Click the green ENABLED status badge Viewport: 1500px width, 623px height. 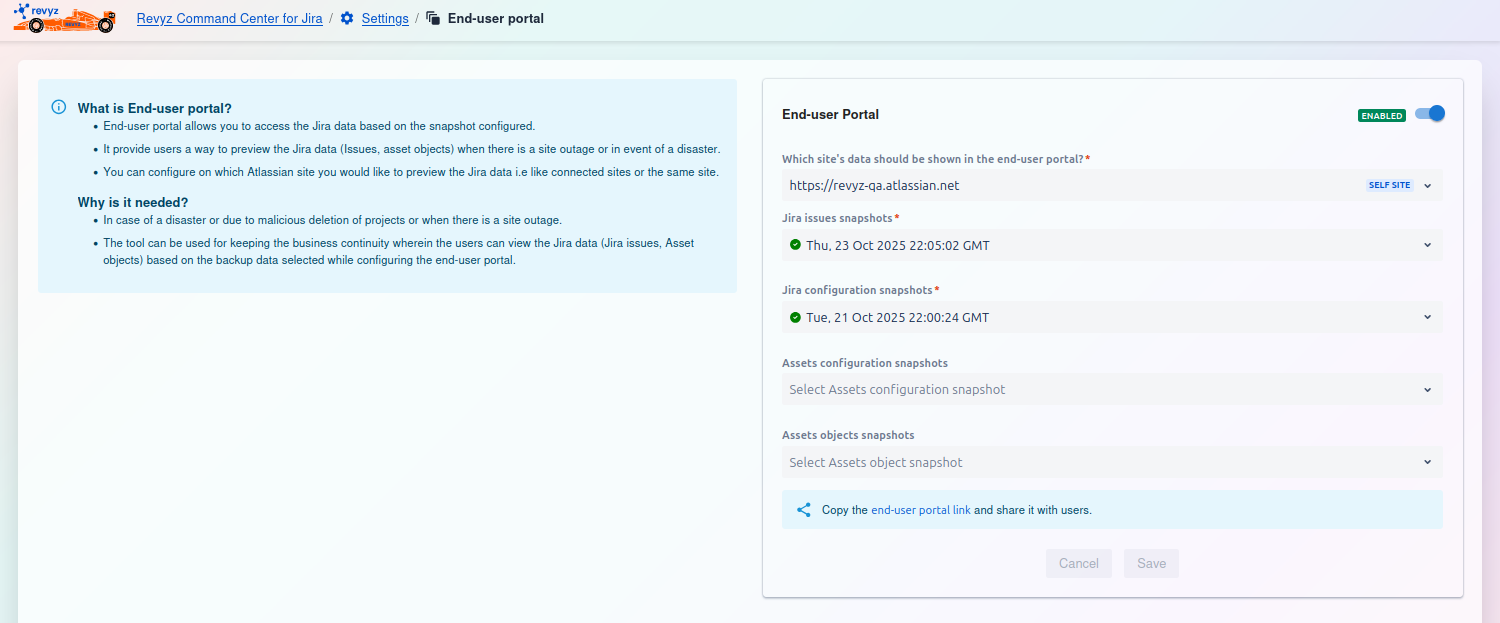[x=1381, y=115]
